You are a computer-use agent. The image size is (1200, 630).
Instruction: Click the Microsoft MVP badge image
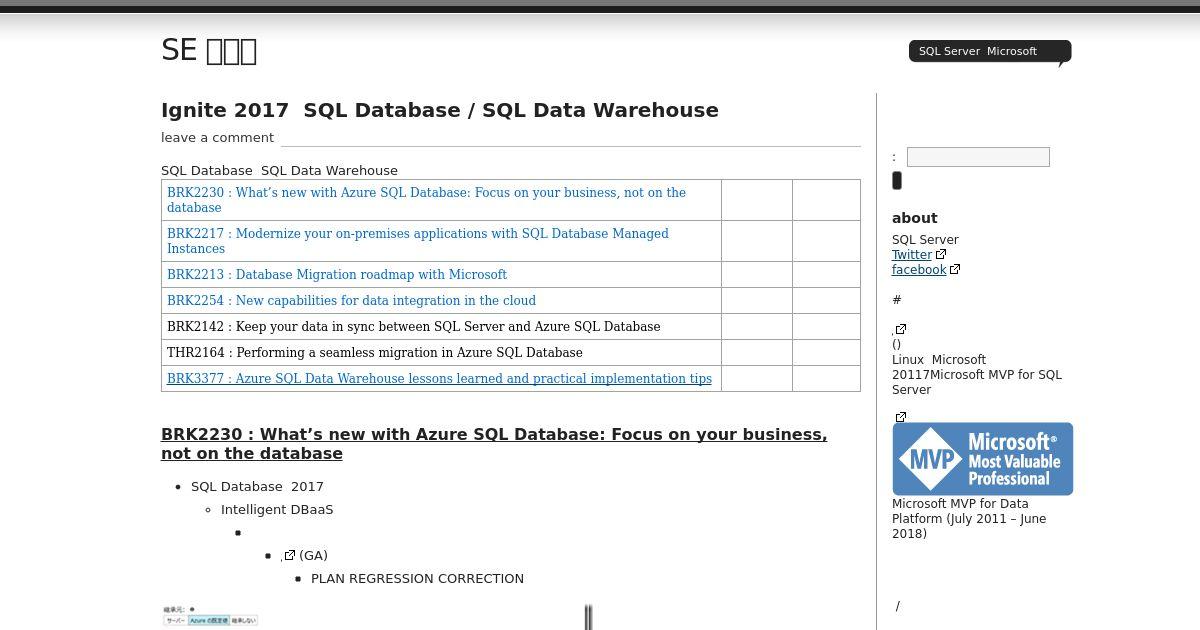(x=982, y=459)
